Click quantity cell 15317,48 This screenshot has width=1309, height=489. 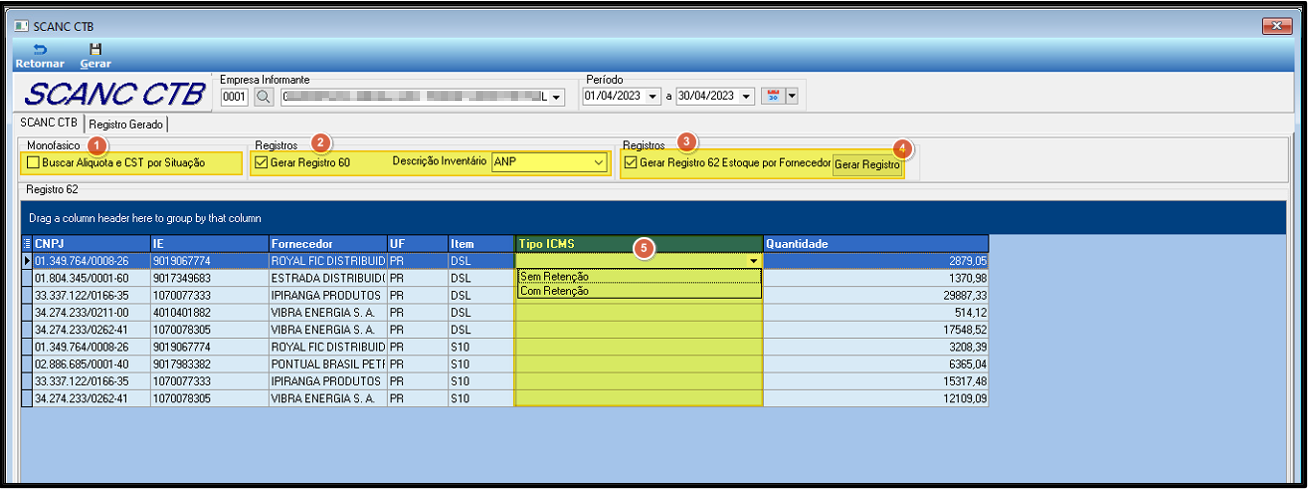click(876, 381)
